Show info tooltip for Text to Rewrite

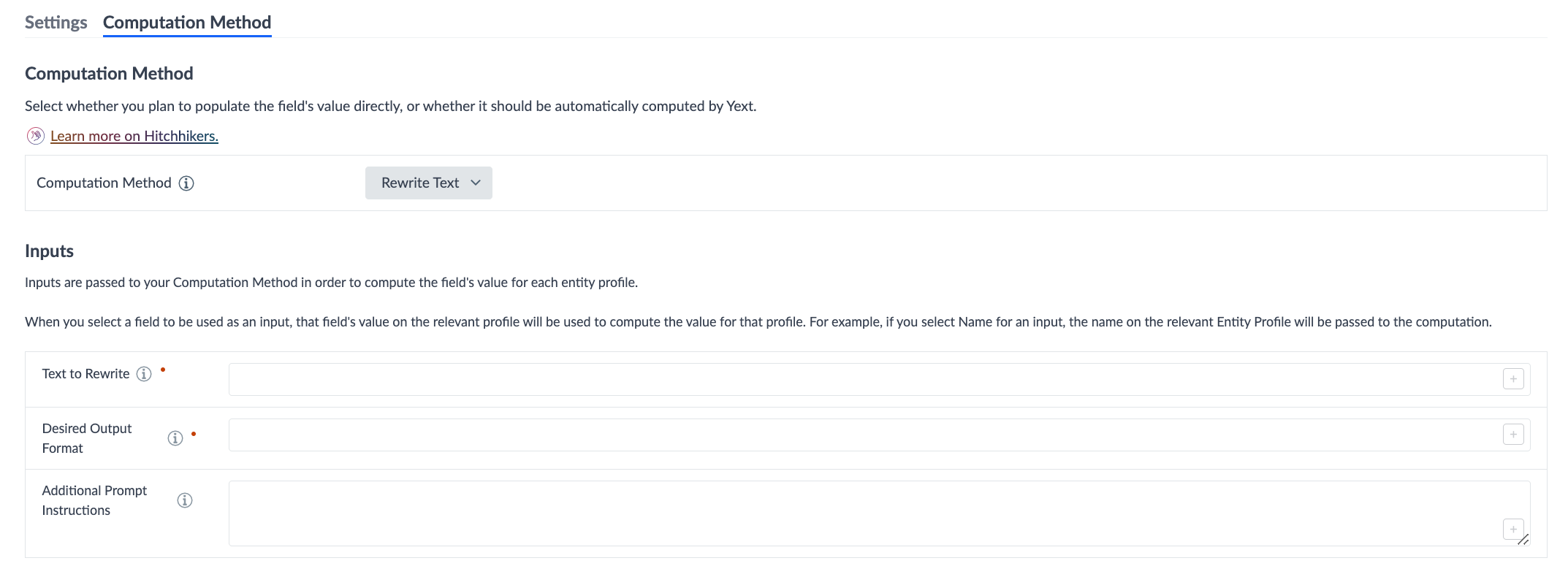pos(144,374)
